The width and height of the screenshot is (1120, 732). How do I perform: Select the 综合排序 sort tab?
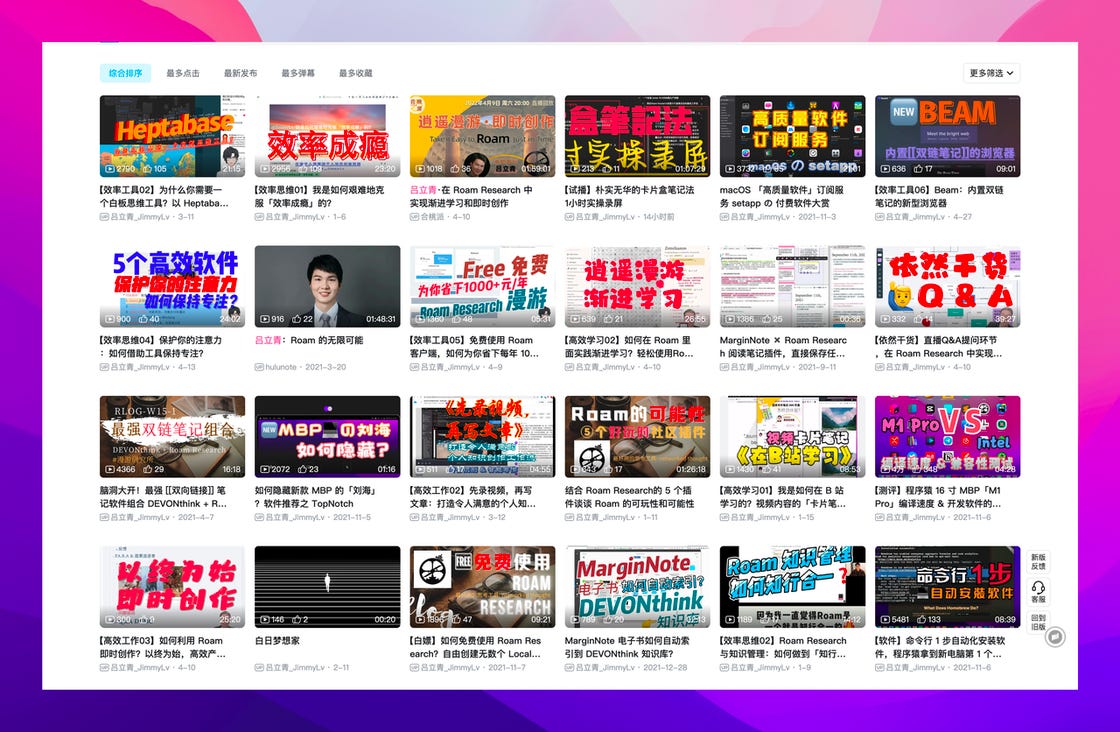[125, 73]
